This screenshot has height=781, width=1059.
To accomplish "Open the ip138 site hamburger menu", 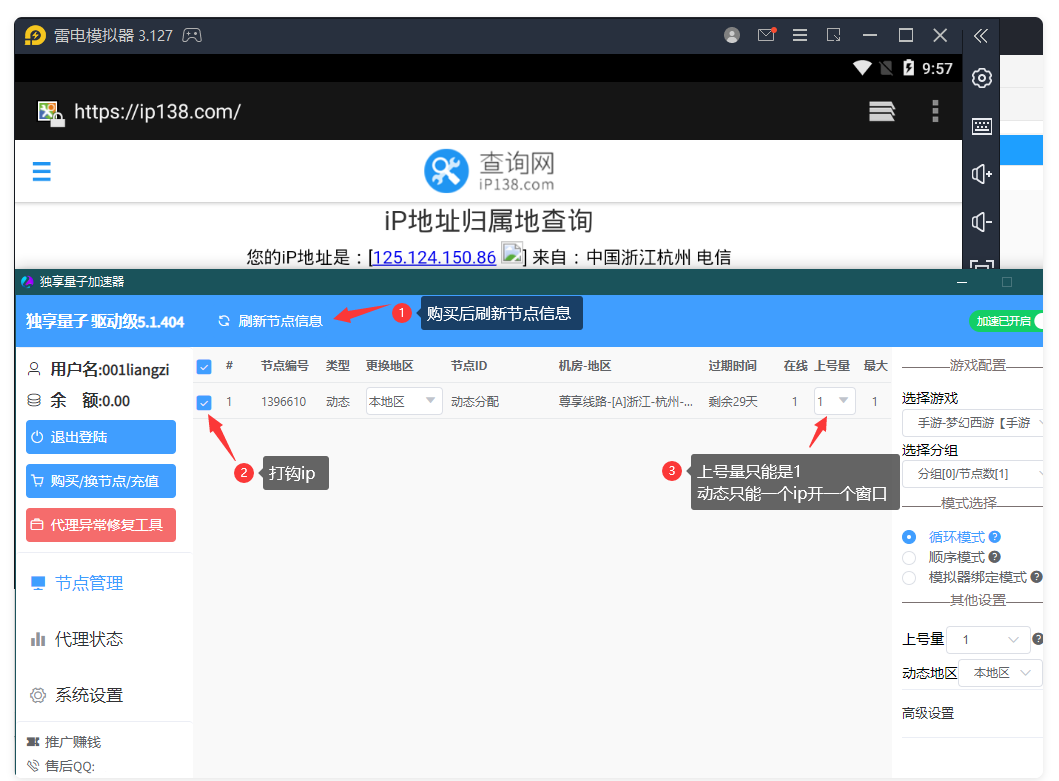I will 42,172.
